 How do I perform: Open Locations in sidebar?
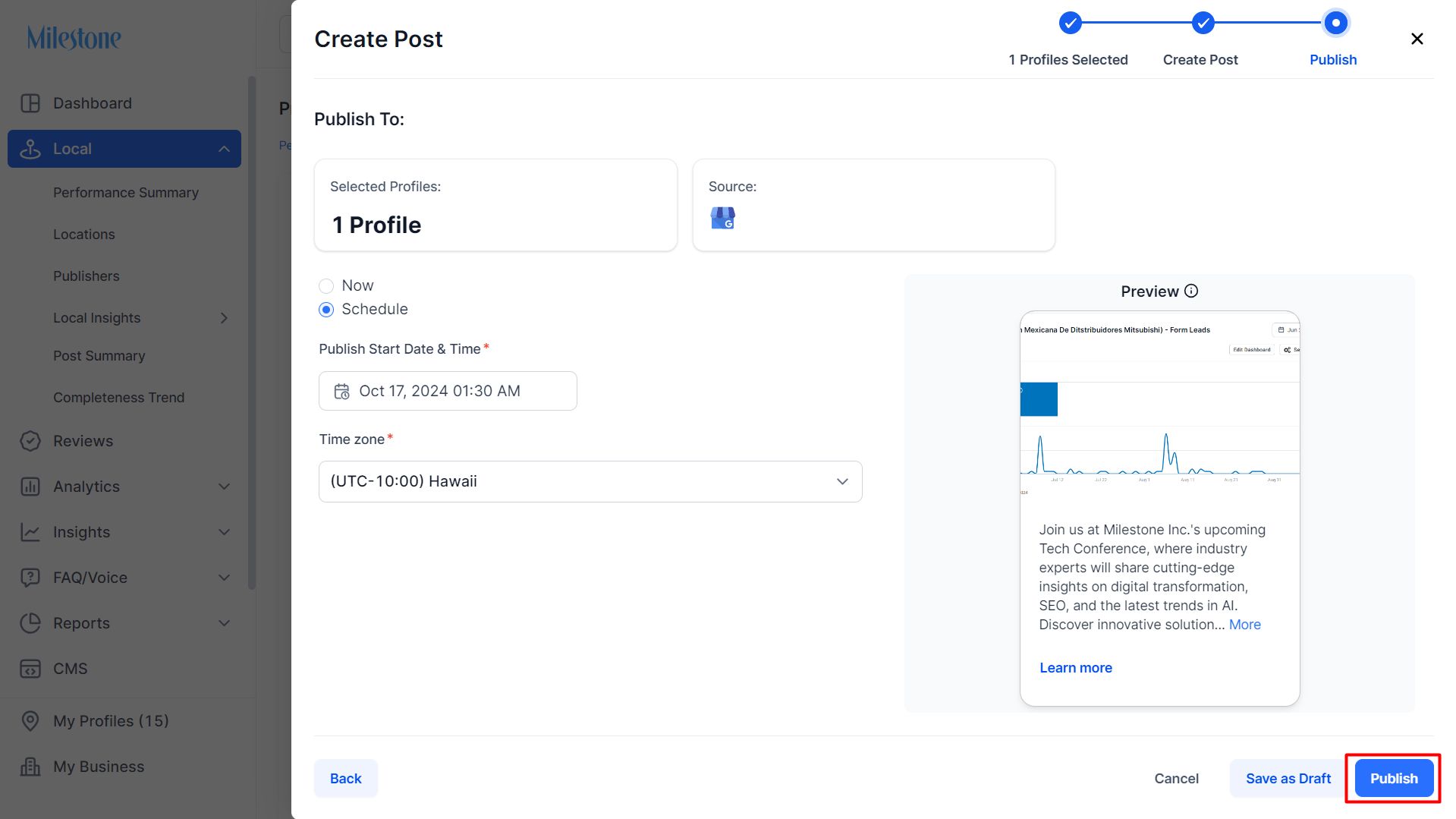coord(84,235)
